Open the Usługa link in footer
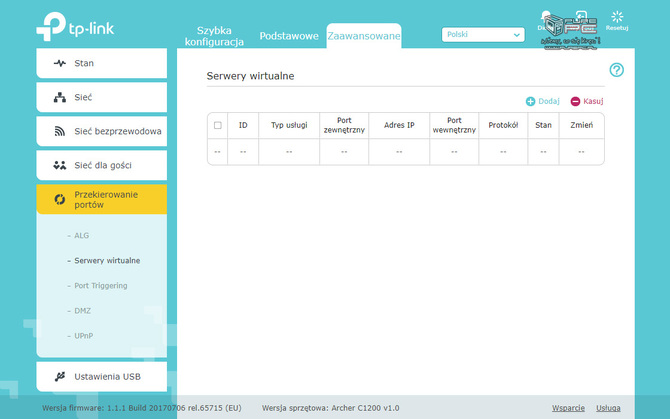670x419 pixels. (608, 408)
